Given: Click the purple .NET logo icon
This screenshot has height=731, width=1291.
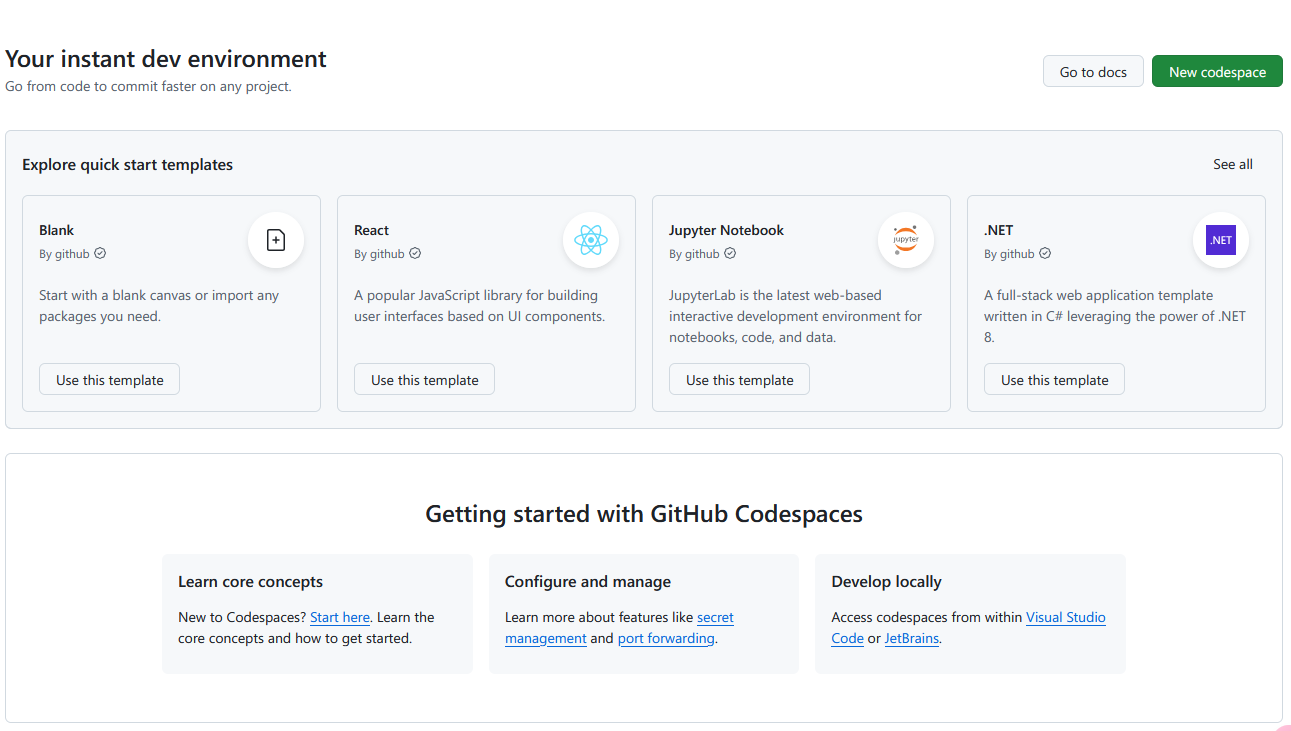Looking at the screenshot, I should pyautogui.click(x=1221, y=240).
